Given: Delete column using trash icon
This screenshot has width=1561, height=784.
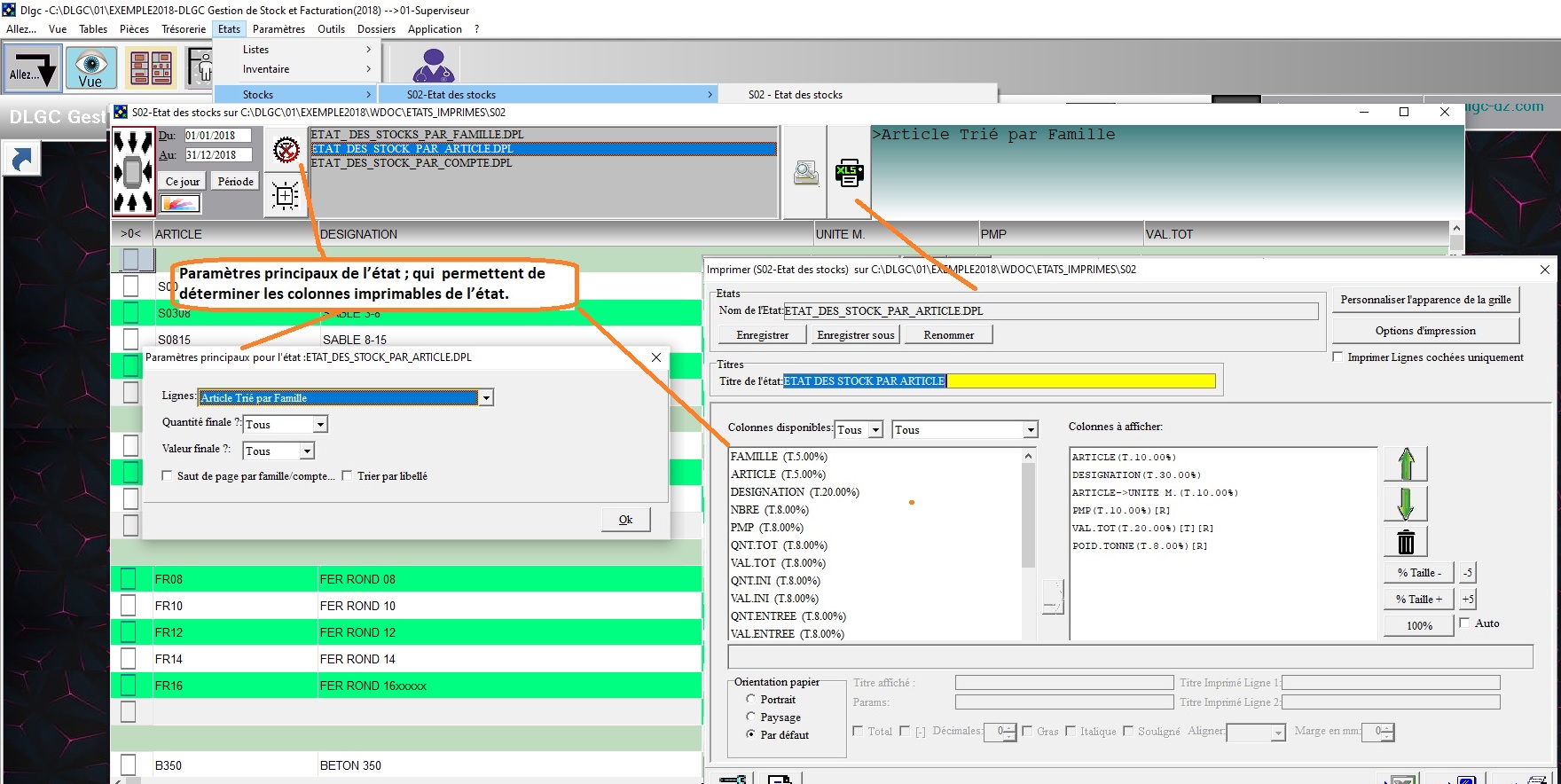Looking at the screenshot, I should coord(1406,541).
